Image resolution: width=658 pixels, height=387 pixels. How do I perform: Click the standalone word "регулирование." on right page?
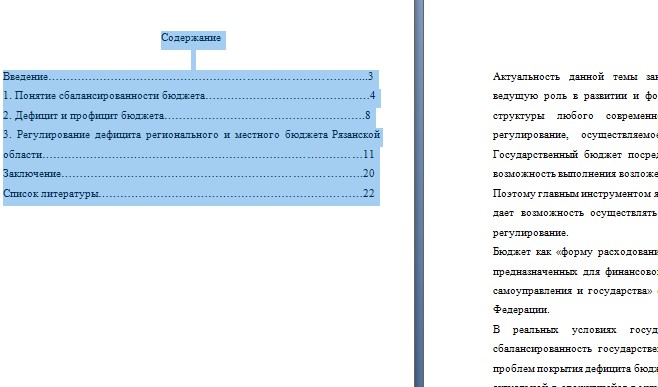pyautogui.click(x=530, y=233)
